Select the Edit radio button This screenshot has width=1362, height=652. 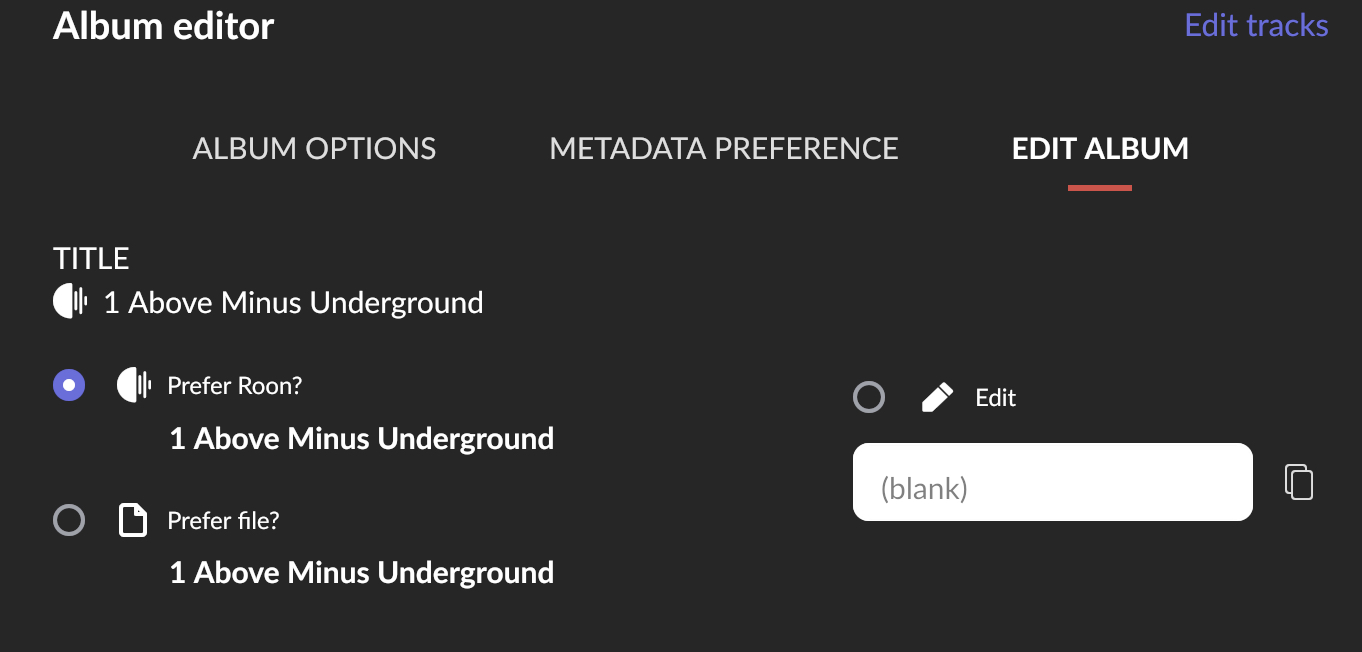[x=869, y=396]
